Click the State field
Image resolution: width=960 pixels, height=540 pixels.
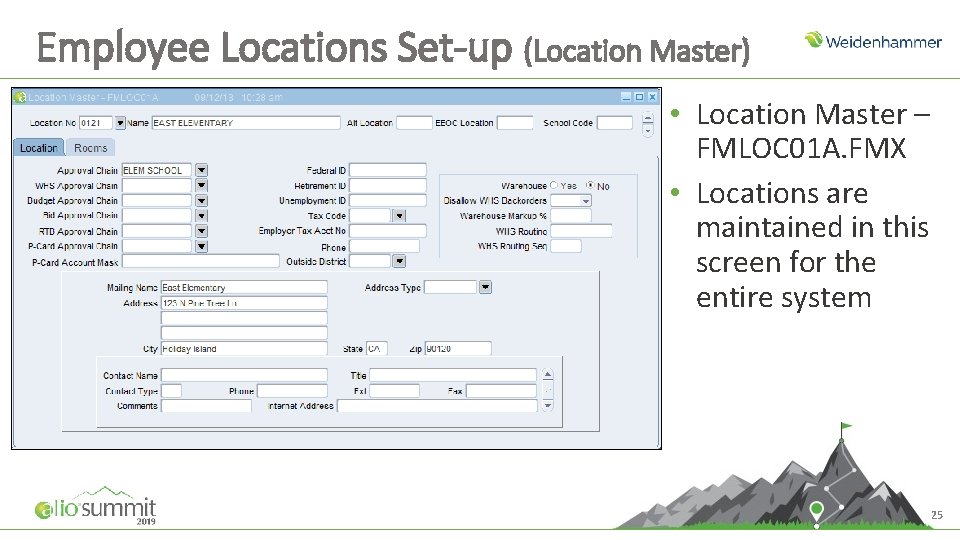pos(377,348)
